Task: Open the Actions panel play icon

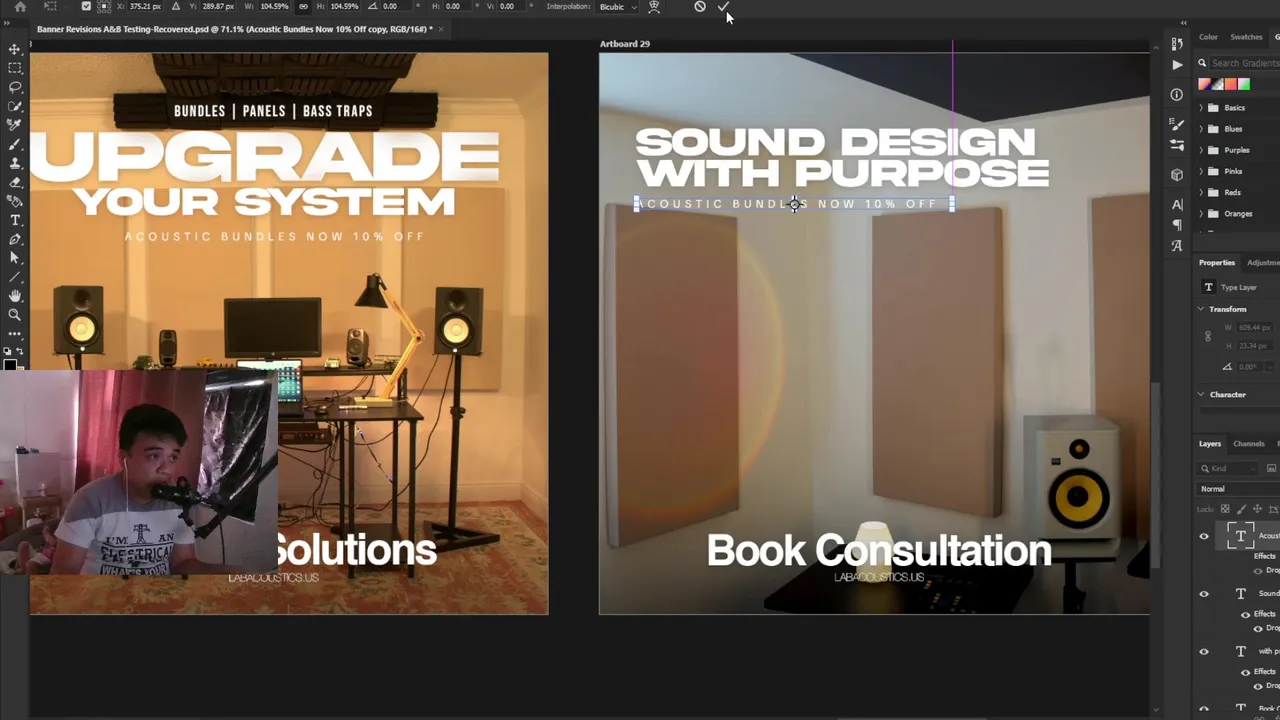Action: [1177, 64]
